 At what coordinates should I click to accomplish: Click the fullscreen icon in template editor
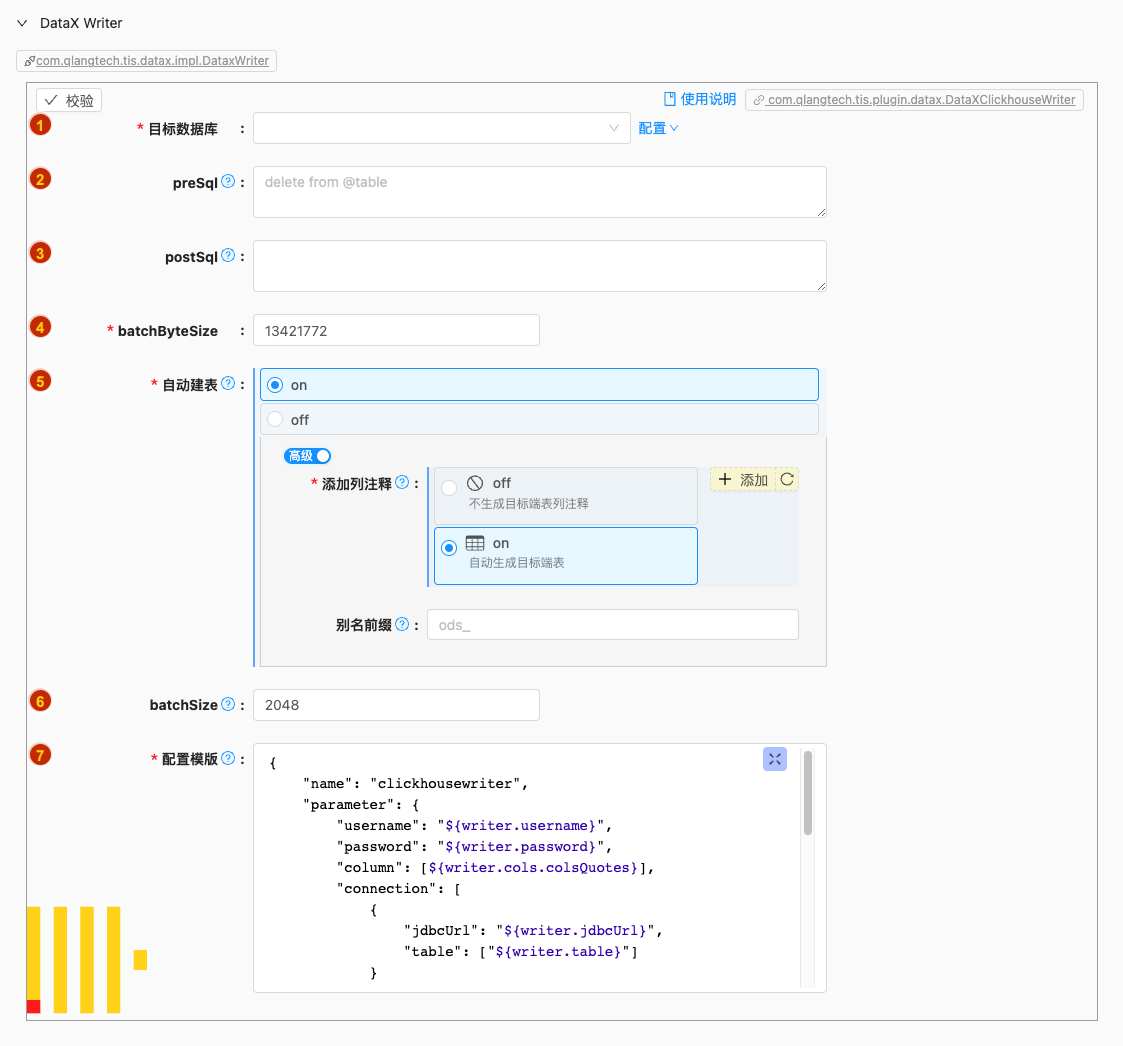(775, 759)
